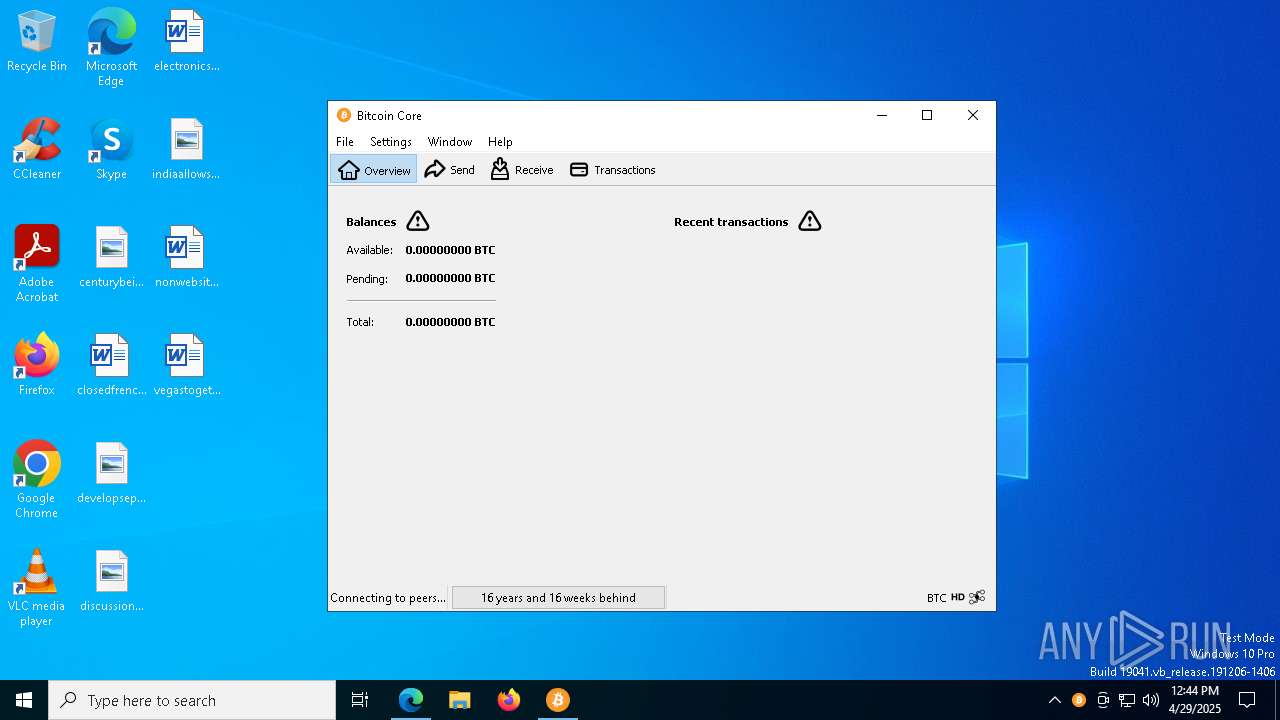Open the network status tray icon
Image resolution: width=1280 pixels, height=720 pixels.
coord(1127,700)
